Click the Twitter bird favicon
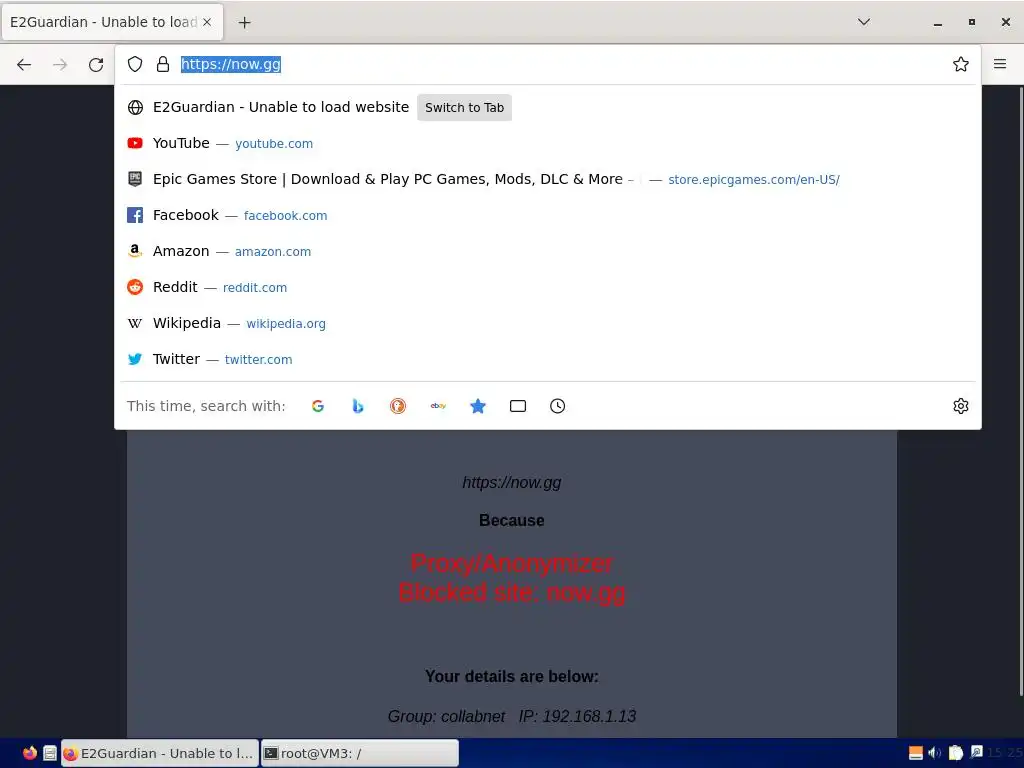Image resolution: width=1024 pixels, height=768 pixels. (135, 359)
